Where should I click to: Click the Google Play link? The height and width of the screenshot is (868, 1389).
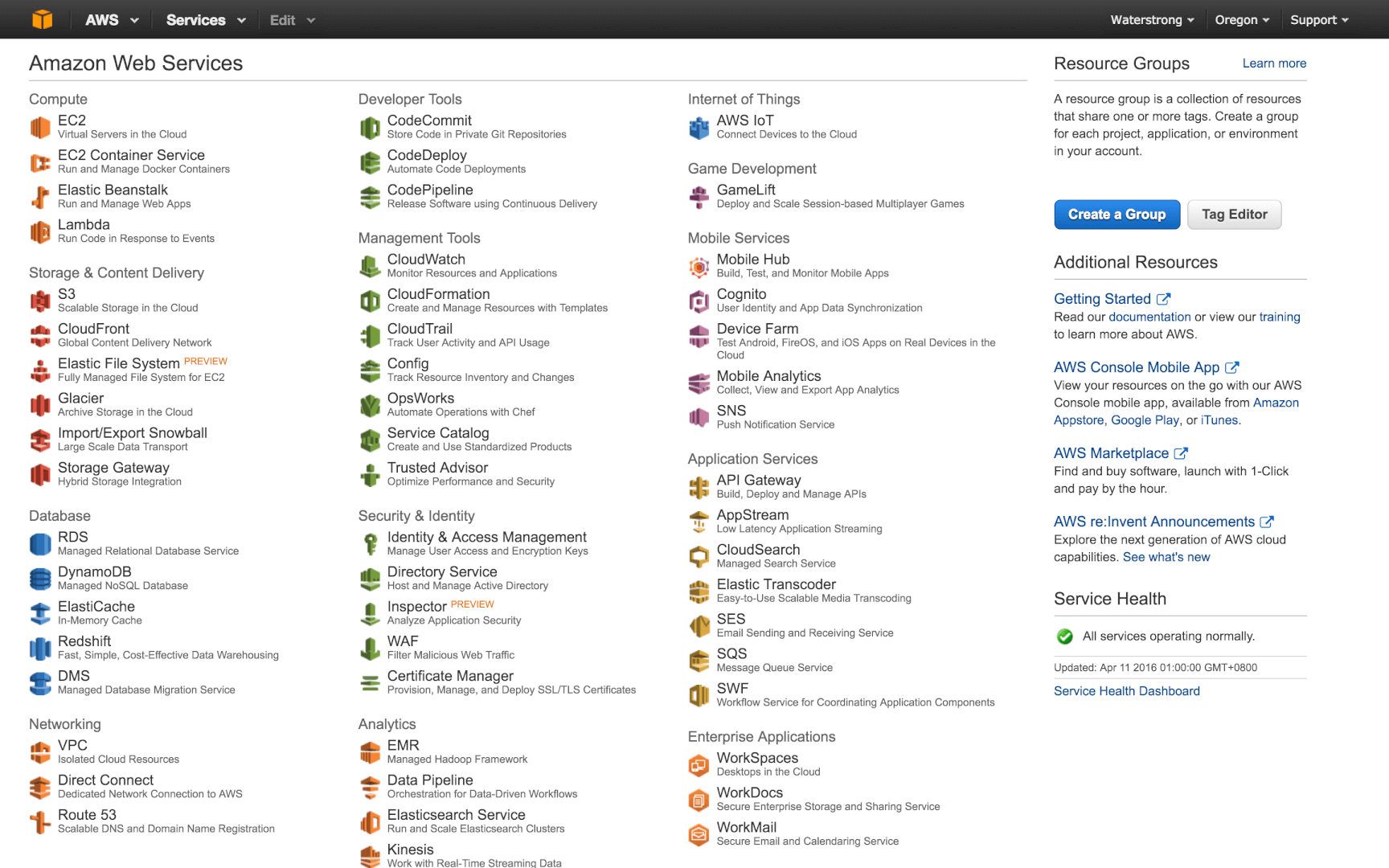click(x=1145, y=420)
